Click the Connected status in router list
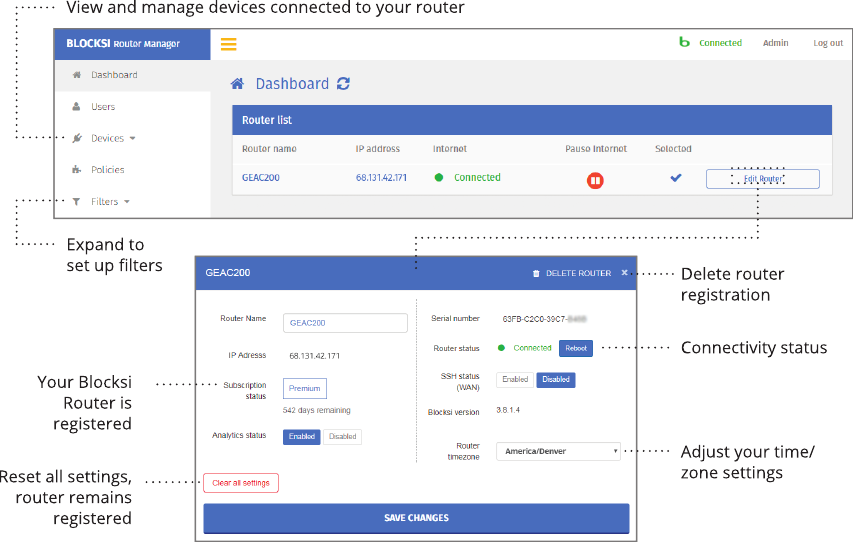Screen dimensions: 853x542 (477, 177)
